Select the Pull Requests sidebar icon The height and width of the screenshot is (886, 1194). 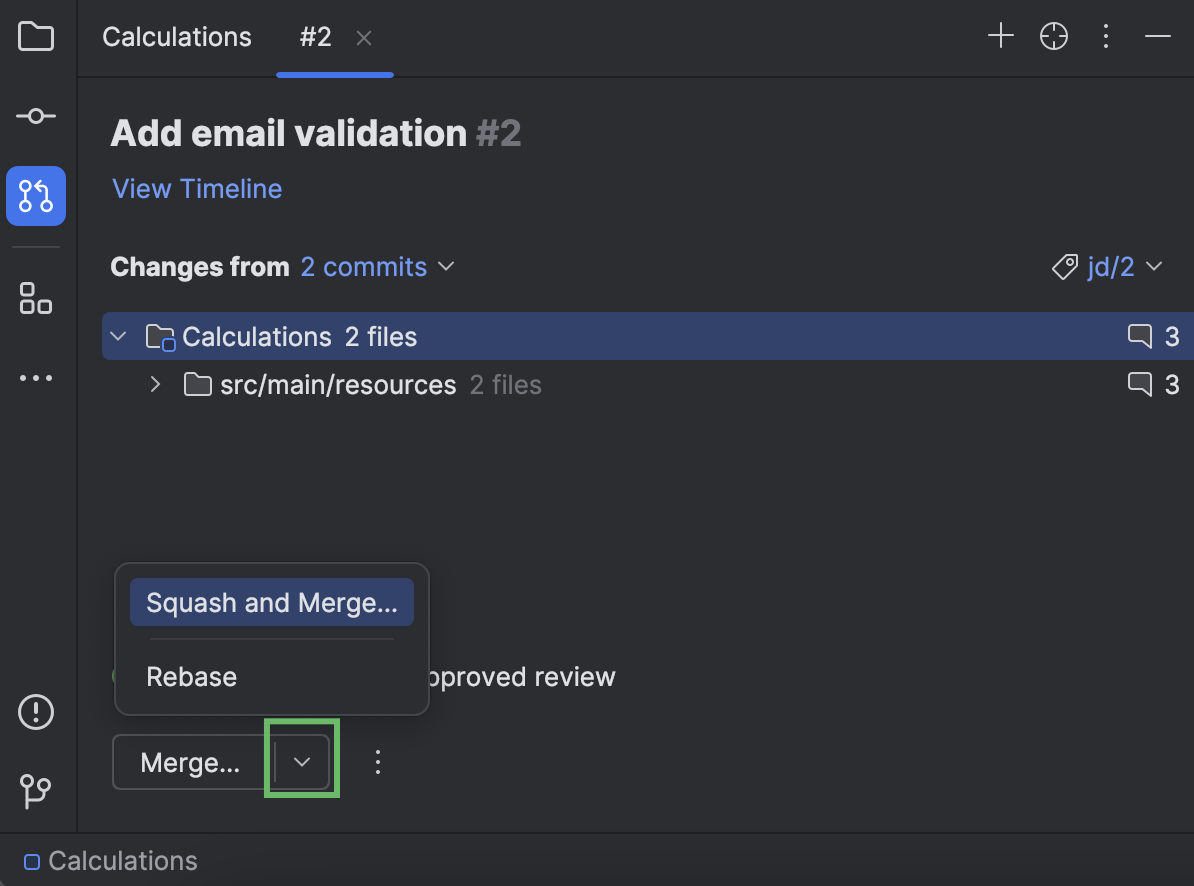36,196
